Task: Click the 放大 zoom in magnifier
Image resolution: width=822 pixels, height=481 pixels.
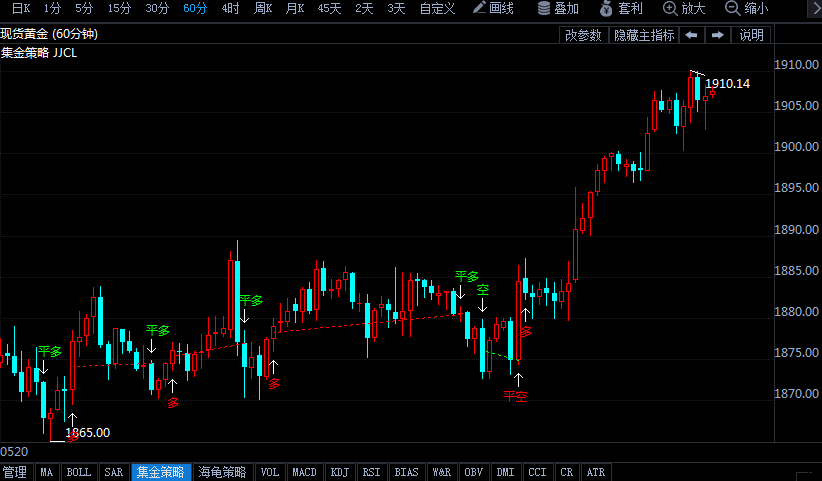Action: [x=684, y=8]
